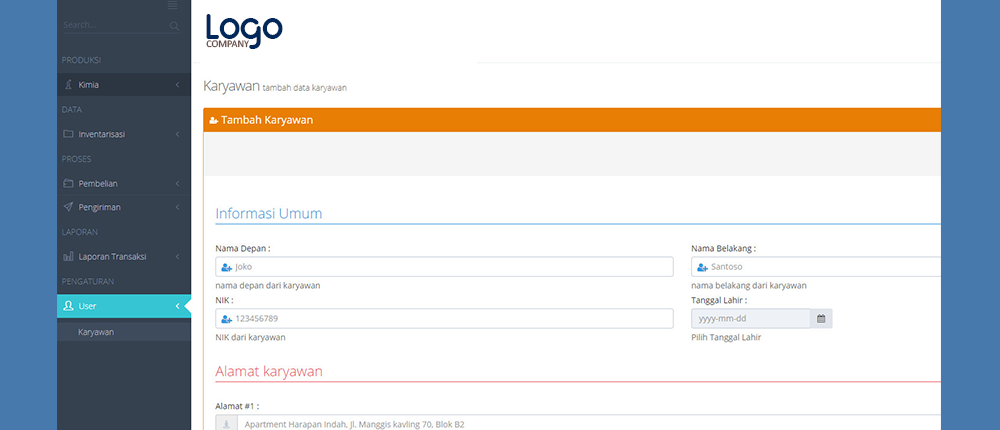Expand the Laporan Transaksi chevron
1000x430 pixels.
(x=177, y=257)
